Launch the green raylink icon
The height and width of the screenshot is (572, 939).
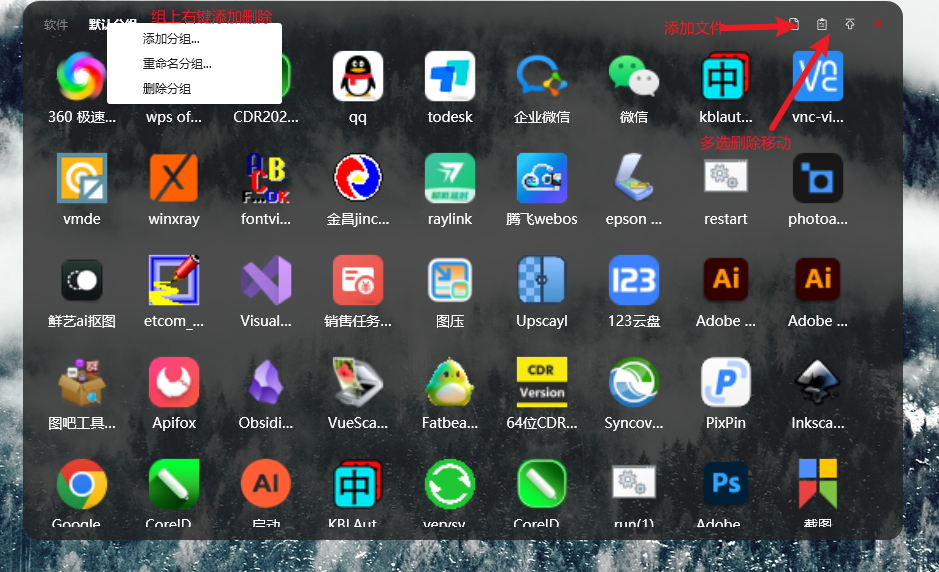450,178
